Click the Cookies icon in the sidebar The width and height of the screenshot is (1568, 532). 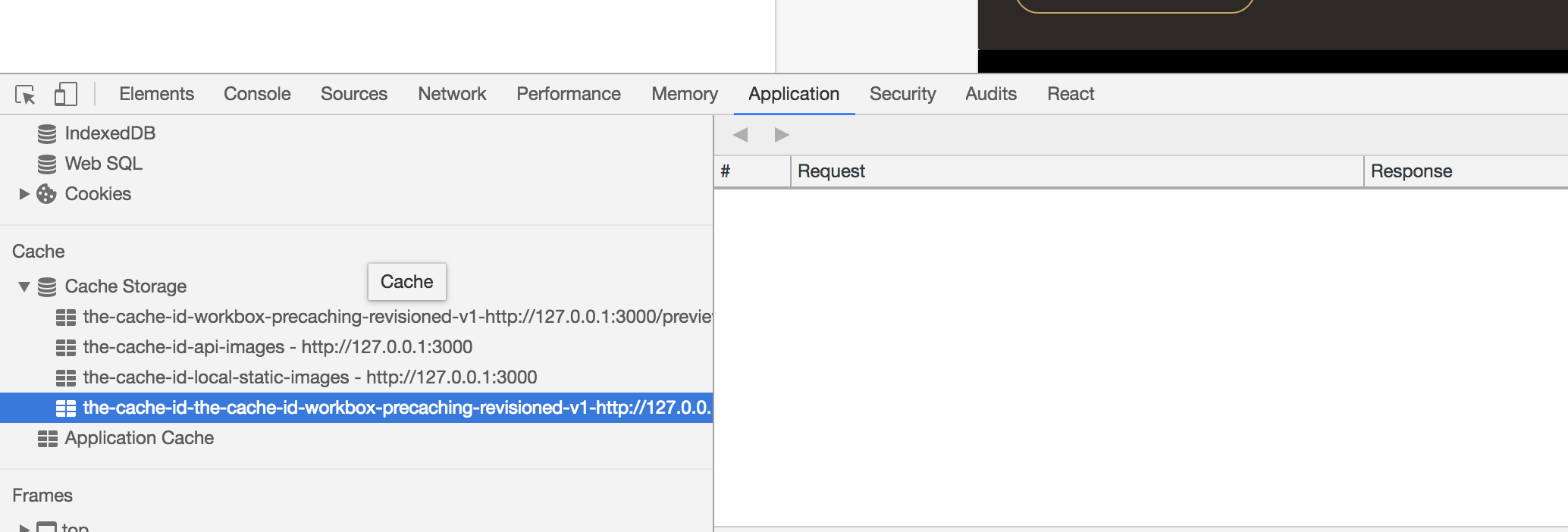[x=45, y=194]
